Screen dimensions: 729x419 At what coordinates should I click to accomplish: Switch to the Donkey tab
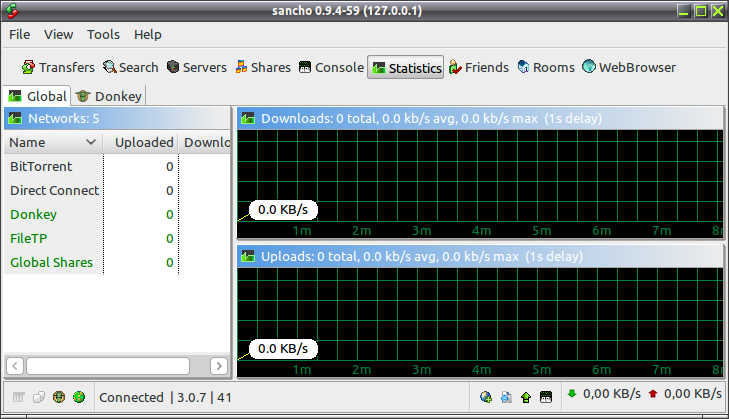pyautogui.click(x=109, y=96)
